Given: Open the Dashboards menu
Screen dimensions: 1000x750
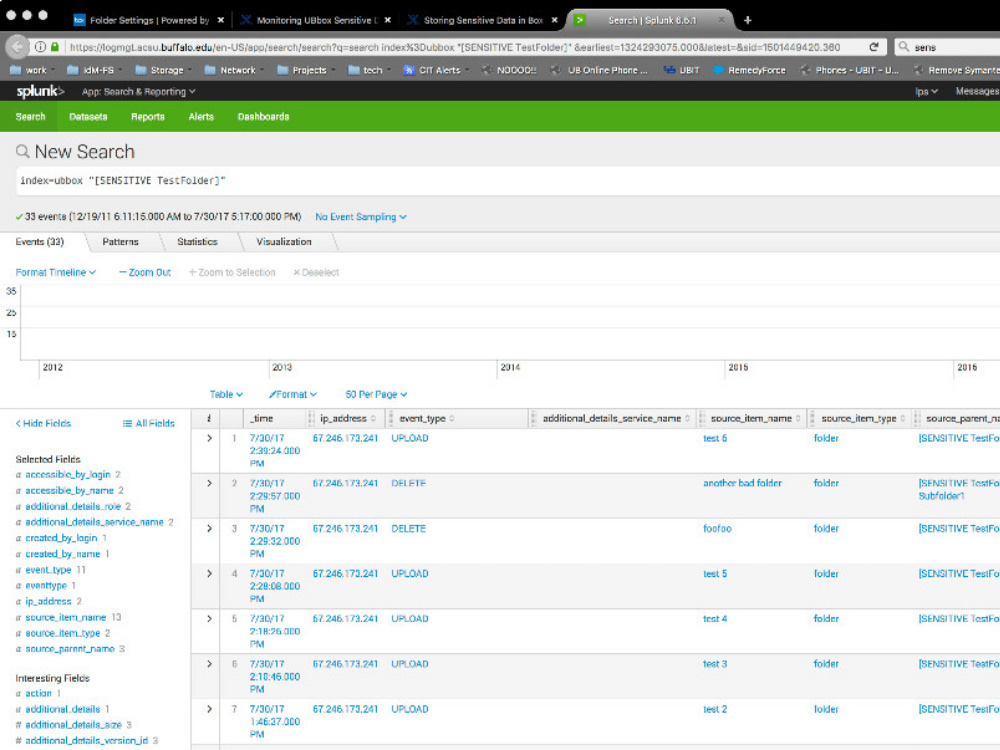Looking at the screenshot, I should pos(263,116).
